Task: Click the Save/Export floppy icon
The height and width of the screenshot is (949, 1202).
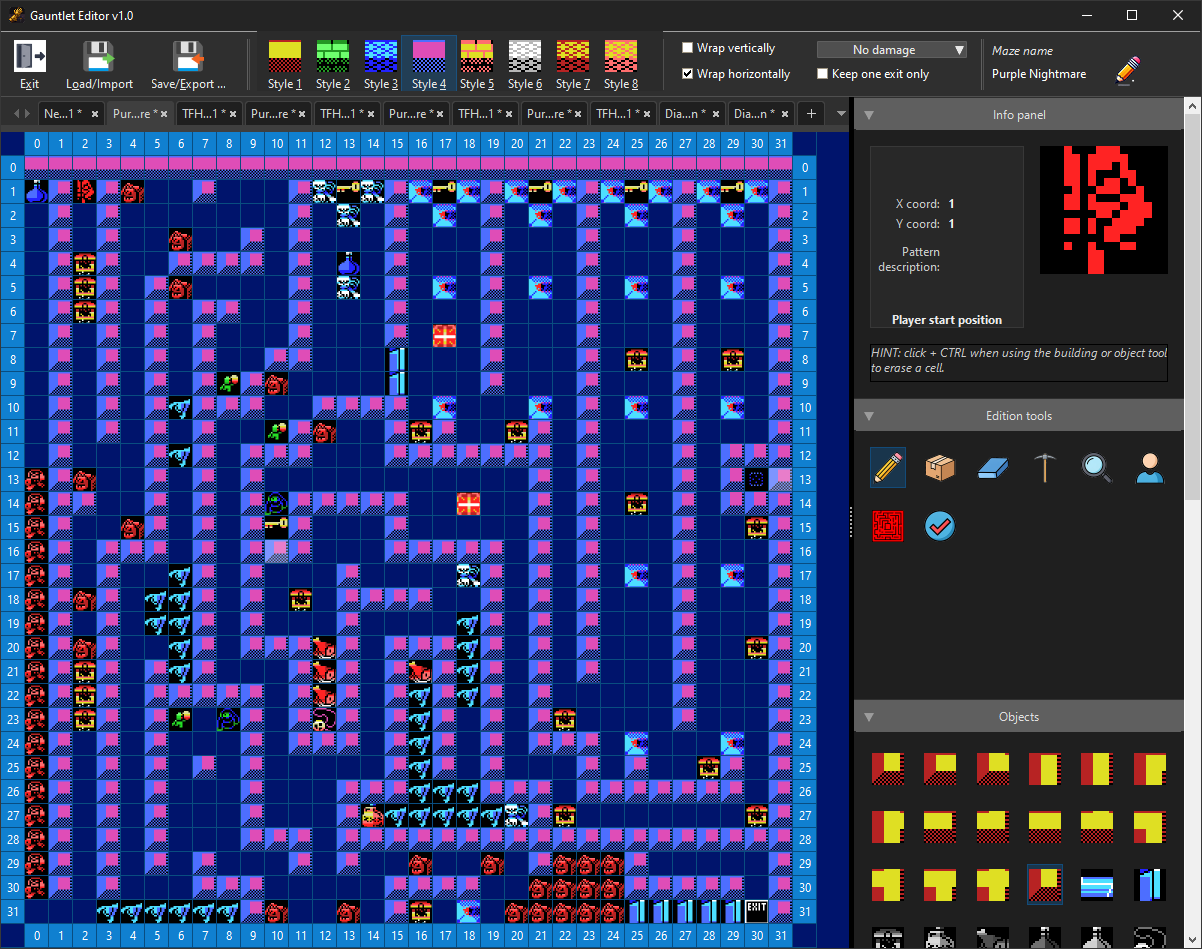Action: pos(188,56)
